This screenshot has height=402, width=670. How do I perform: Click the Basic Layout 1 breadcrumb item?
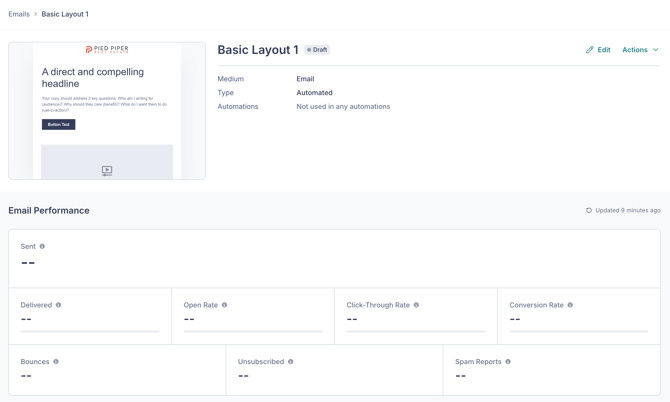tap(65, 14)
